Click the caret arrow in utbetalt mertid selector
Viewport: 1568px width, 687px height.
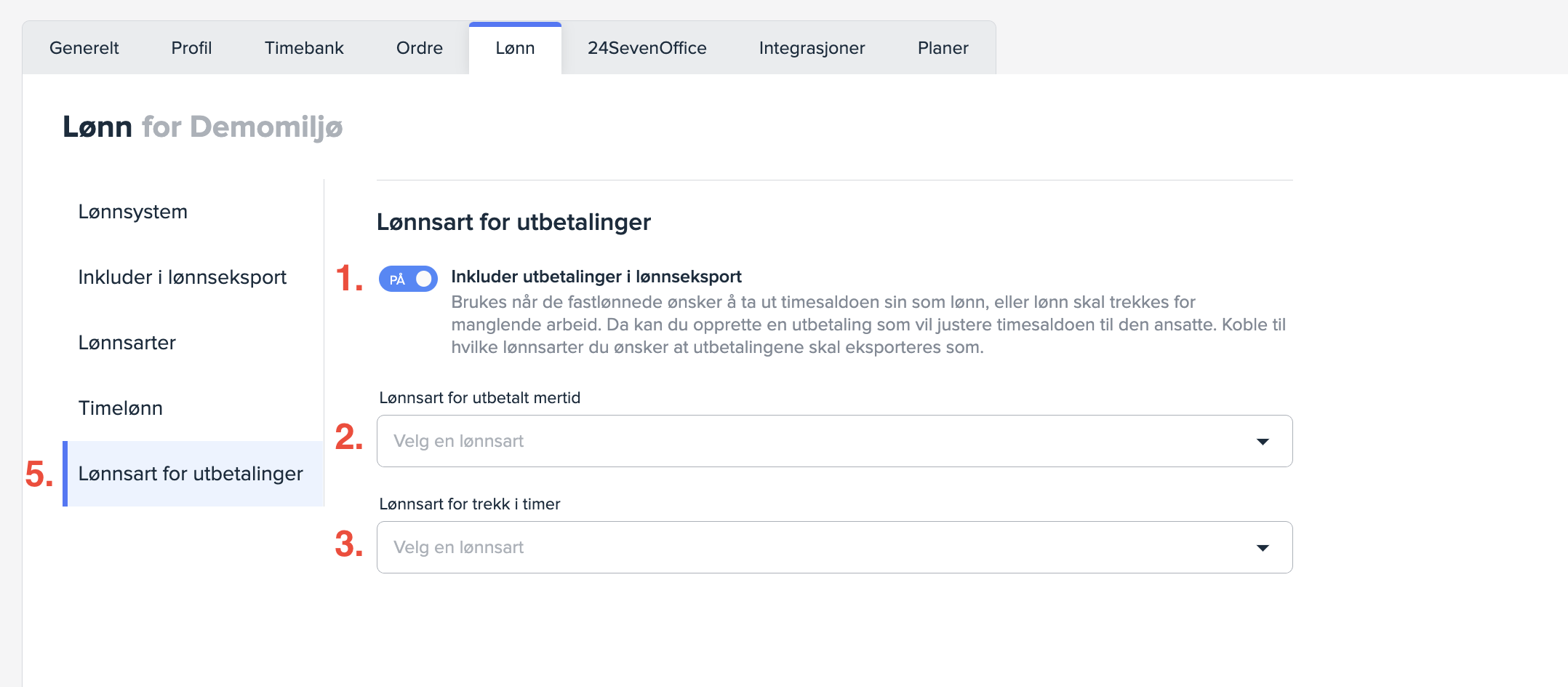point(1263,442)
